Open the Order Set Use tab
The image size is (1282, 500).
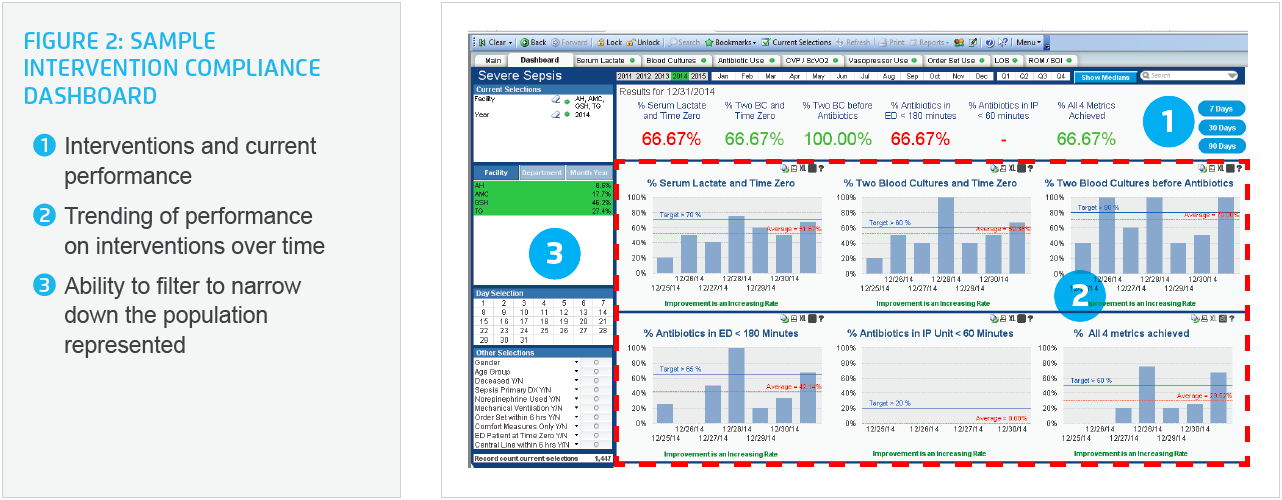(x=955, y=61)
